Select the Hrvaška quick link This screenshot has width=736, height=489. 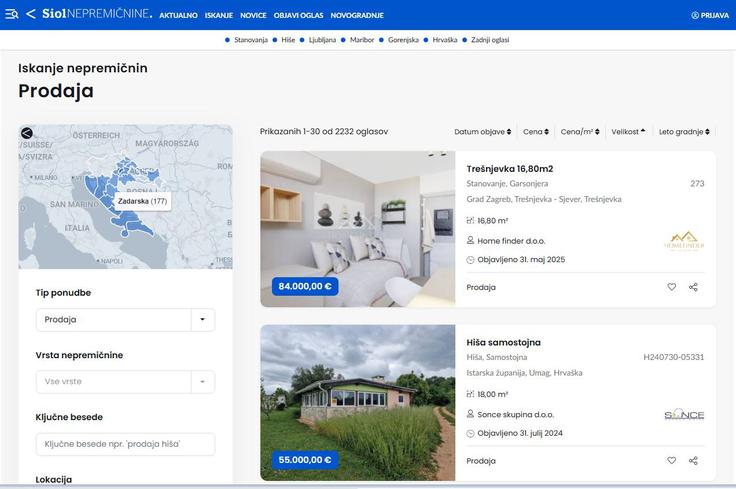pos(445,40)
